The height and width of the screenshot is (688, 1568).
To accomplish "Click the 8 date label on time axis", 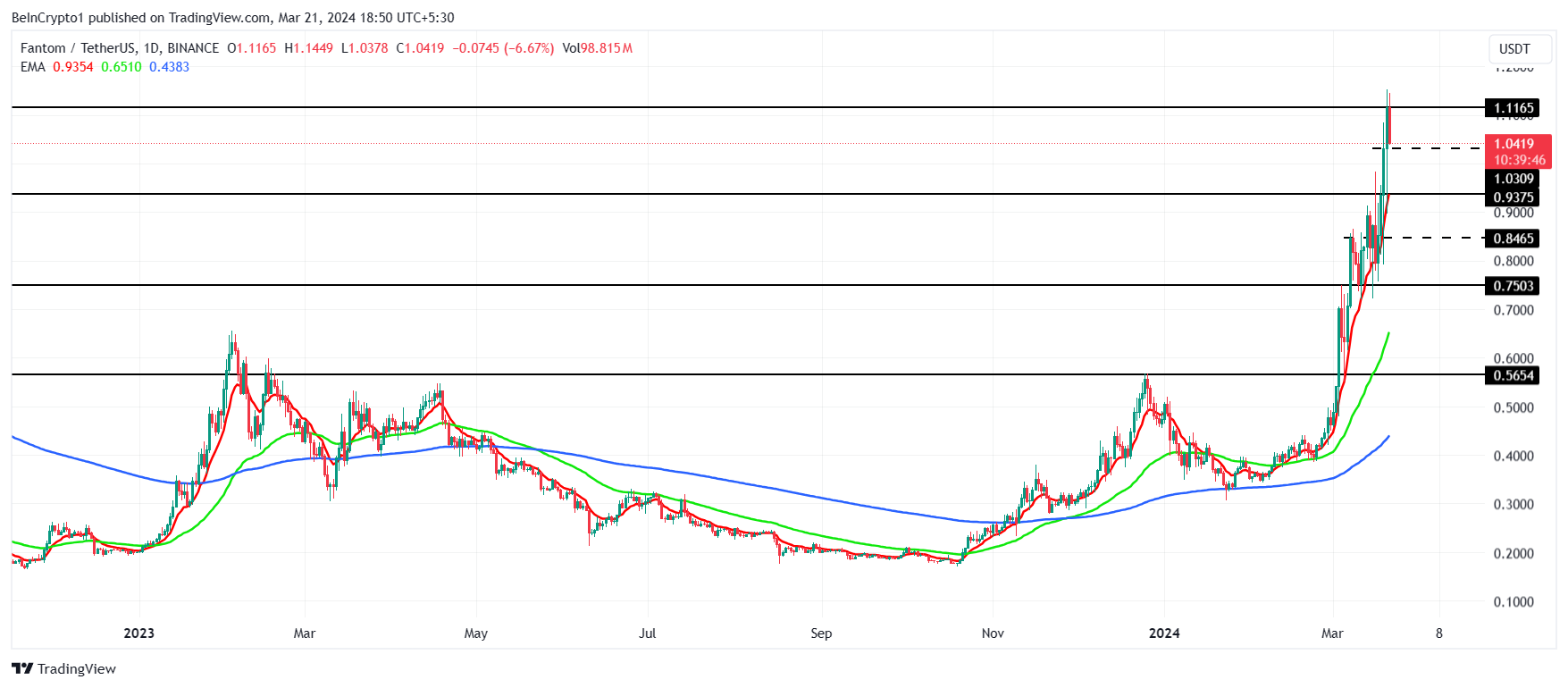I will point(1439,633).
